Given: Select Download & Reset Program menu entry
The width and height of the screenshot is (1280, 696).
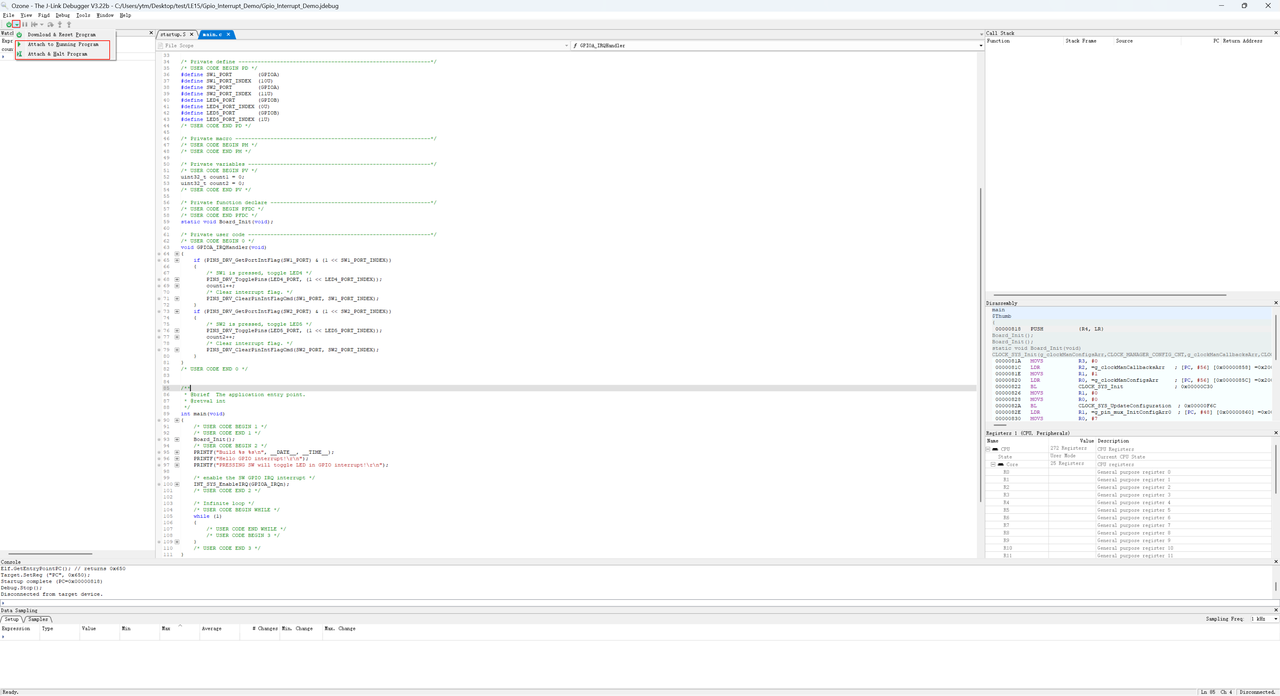Looking at the screenshot, I should 64,35.
